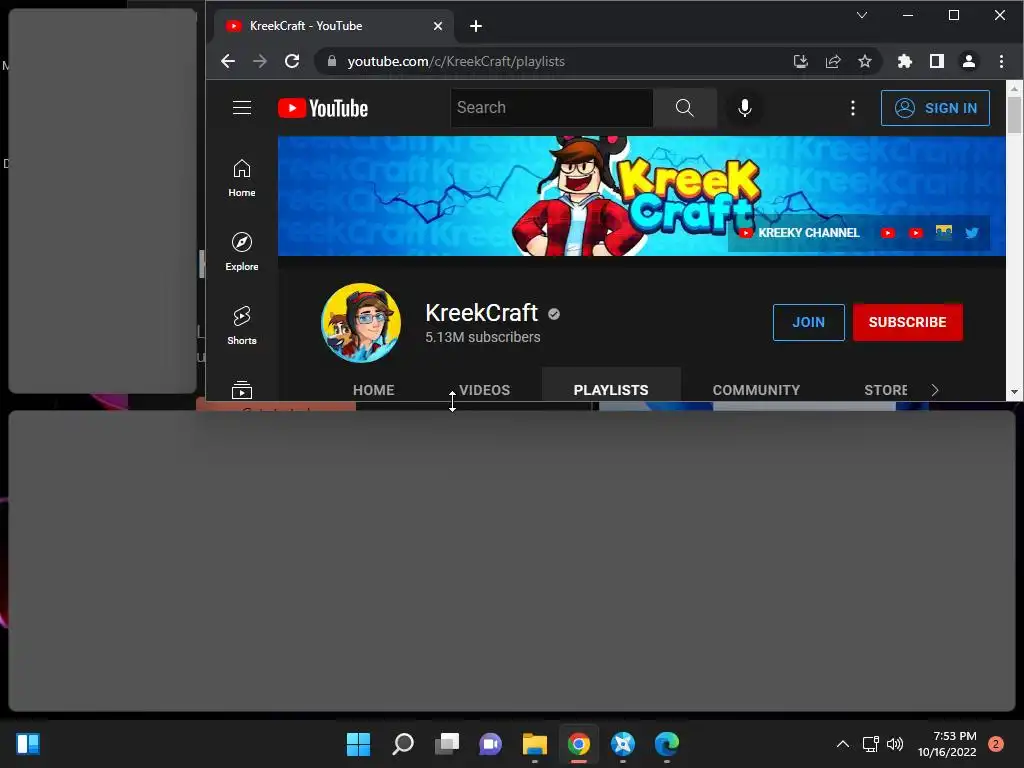Image resolution: width=1024 pixels, height=768 pixels.
Task: Open File Explorer from taskbar
Action: [534, 744]
